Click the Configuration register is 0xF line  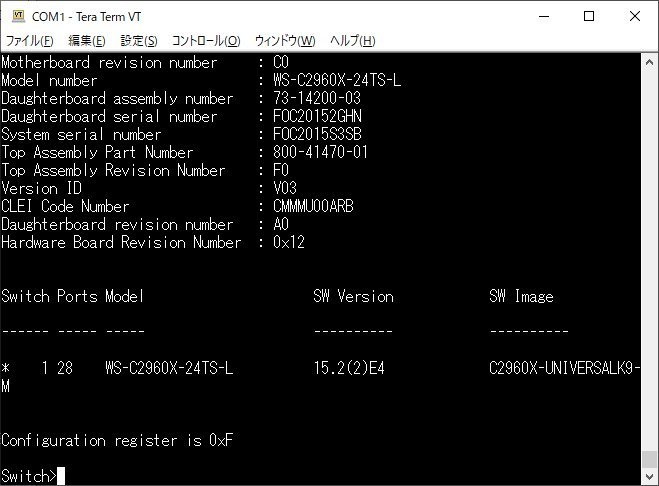pos(117,440)
